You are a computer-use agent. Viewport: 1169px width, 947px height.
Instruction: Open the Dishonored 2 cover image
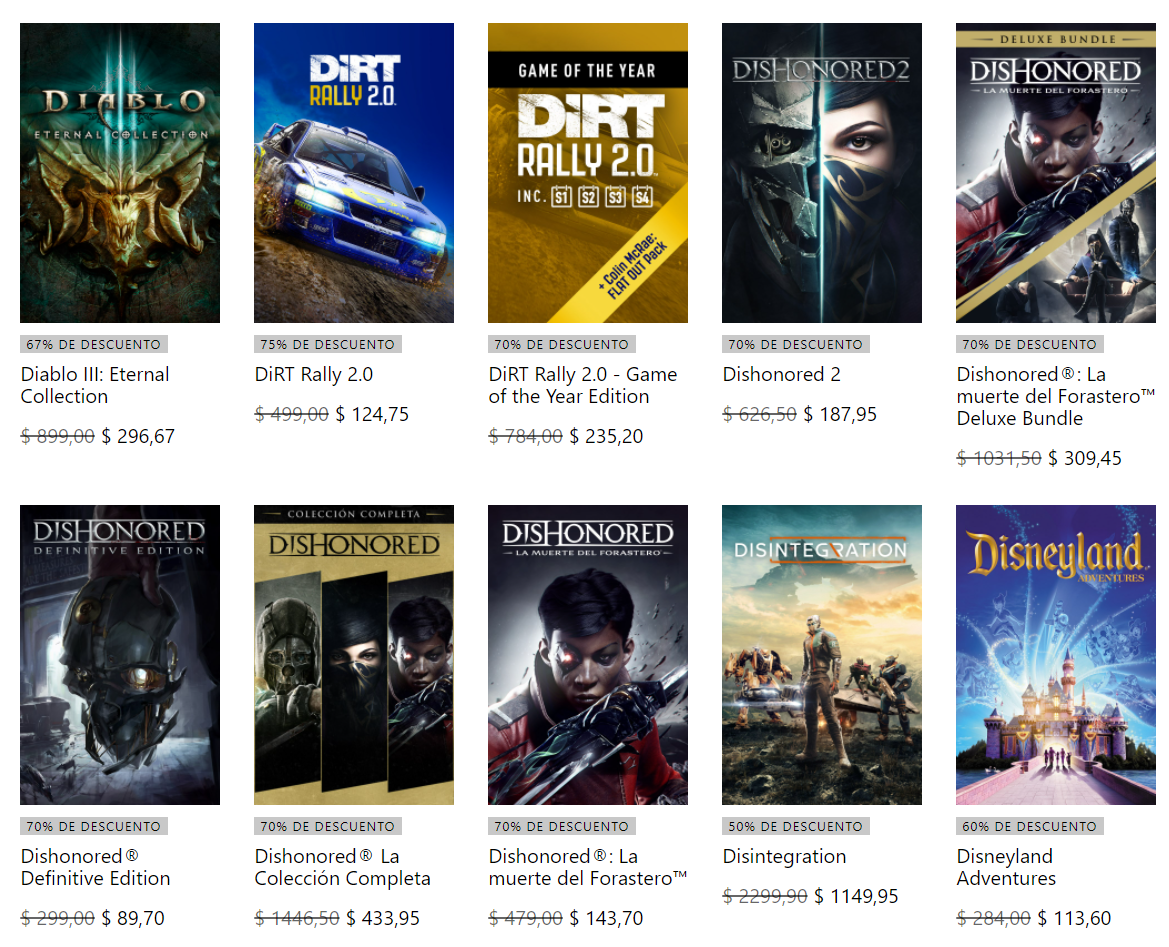tap(822, 173)
